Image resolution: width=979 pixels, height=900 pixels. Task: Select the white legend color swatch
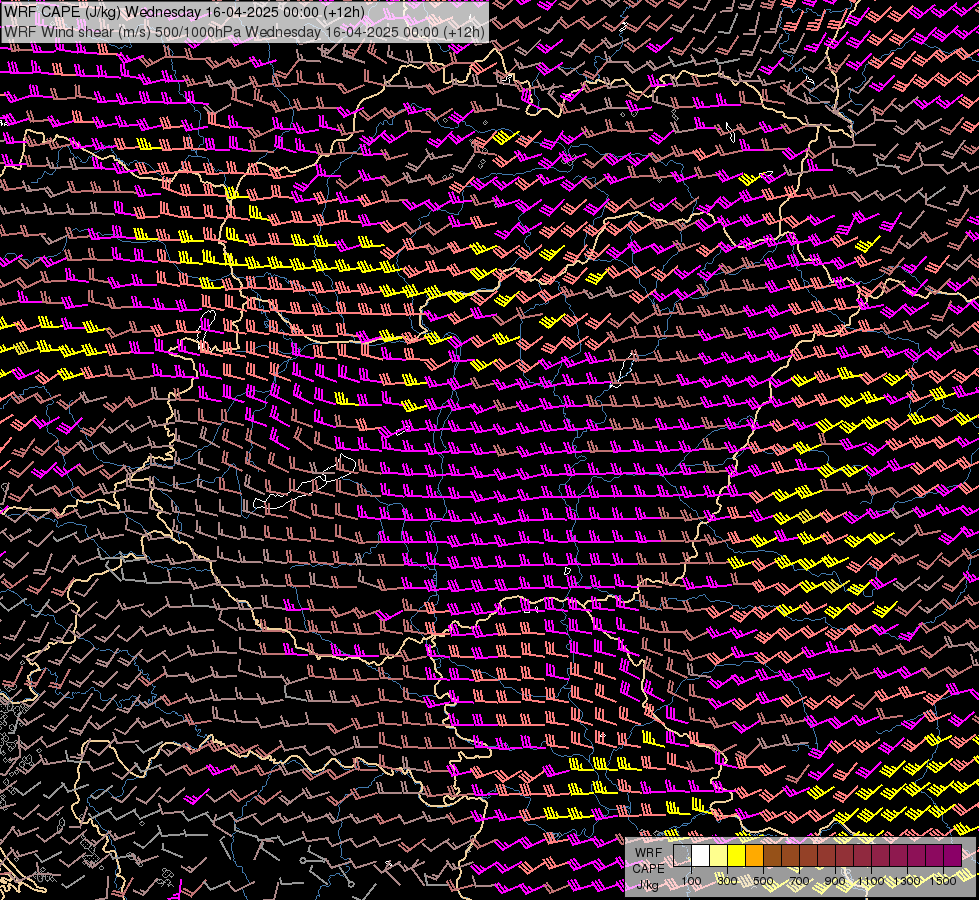[701, 856]
